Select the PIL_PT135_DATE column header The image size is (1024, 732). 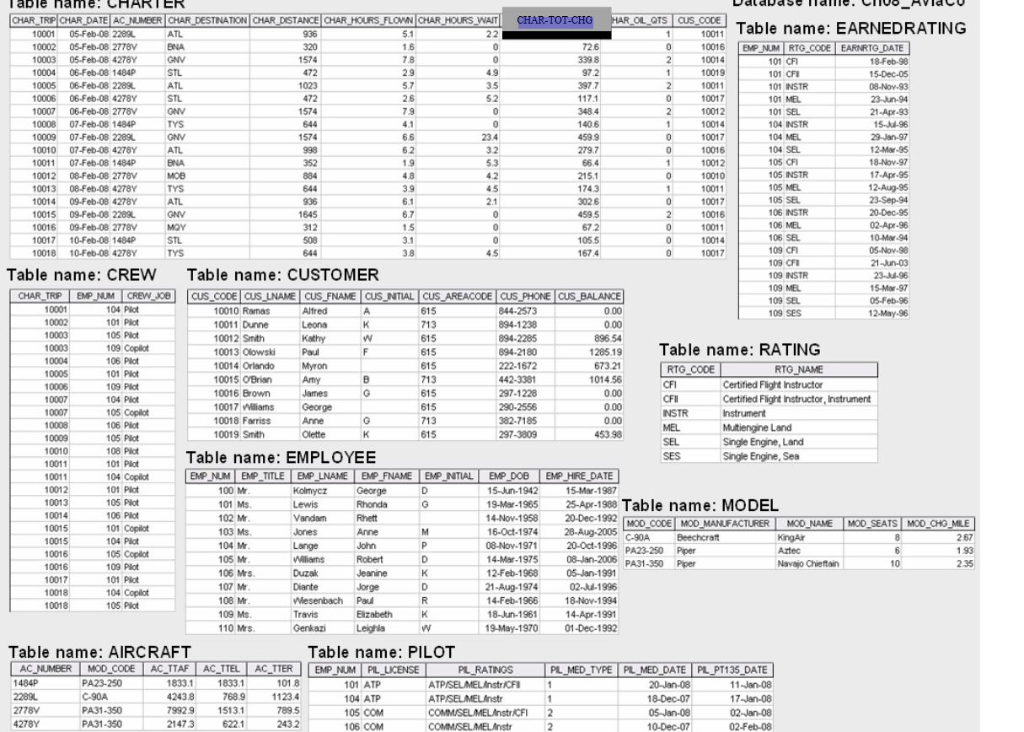(x=732, y=670)
